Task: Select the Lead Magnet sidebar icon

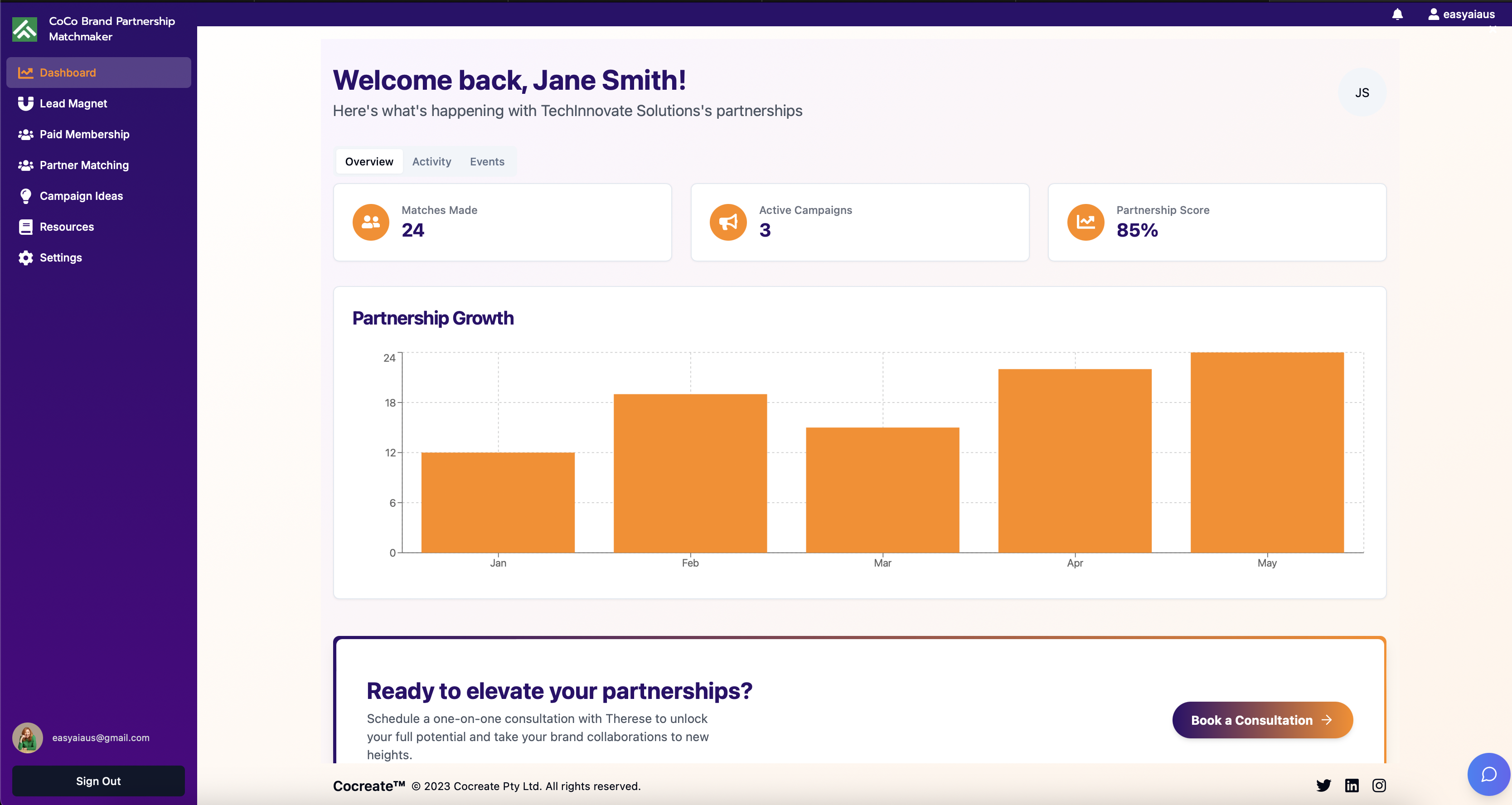Action: point(24,103)
